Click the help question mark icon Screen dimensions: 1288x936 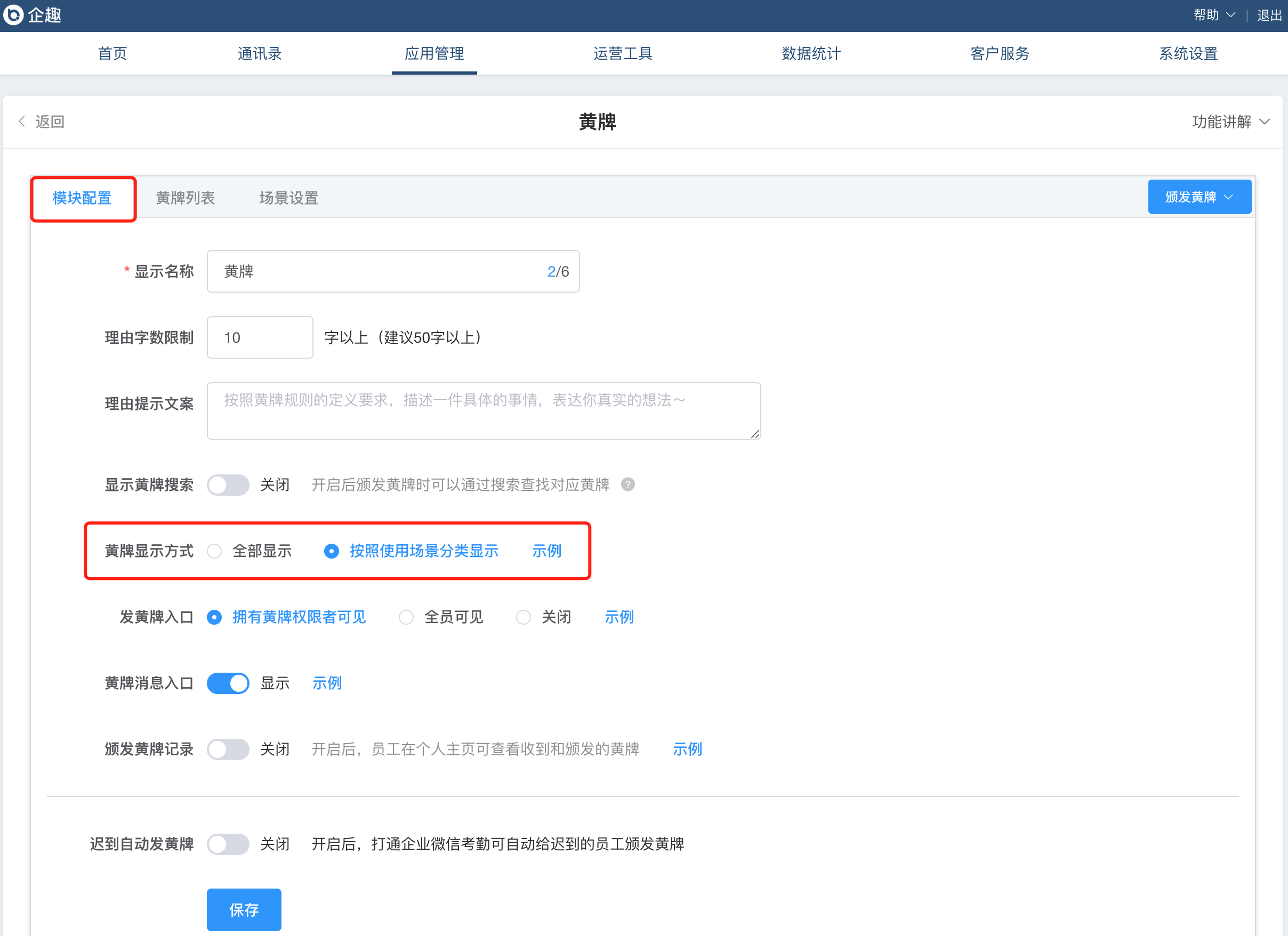click(x=627, y=485)
